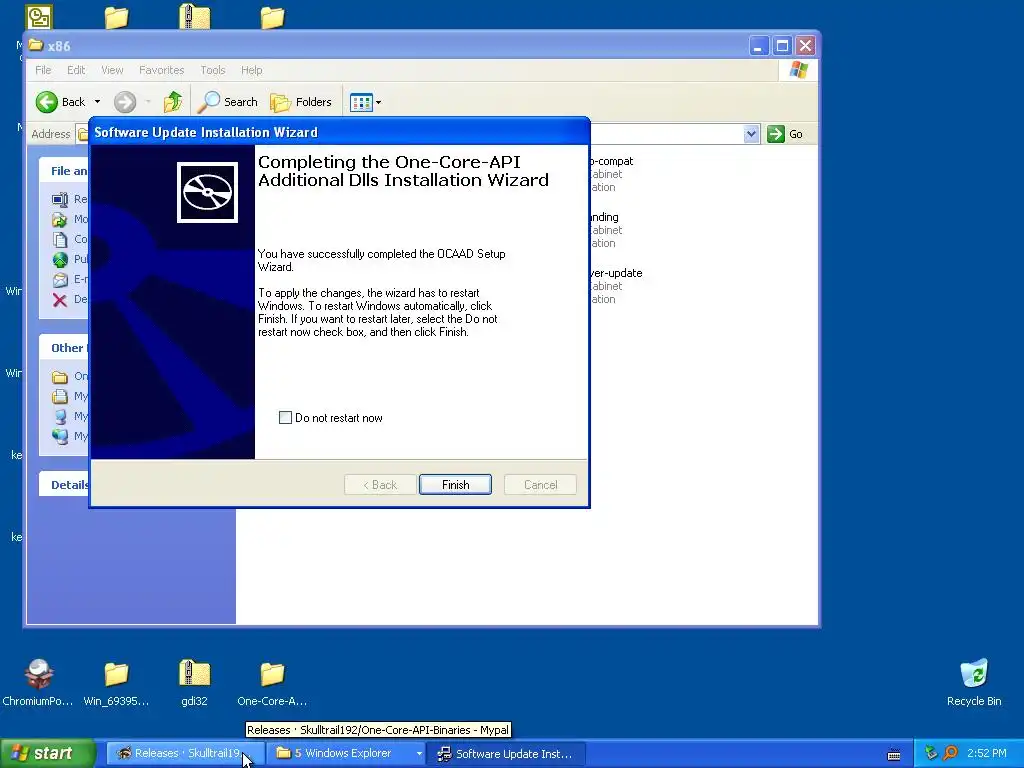Click the Safely Remove Hardware tray icon
The image size is (1024, 768).
(931, 754)
